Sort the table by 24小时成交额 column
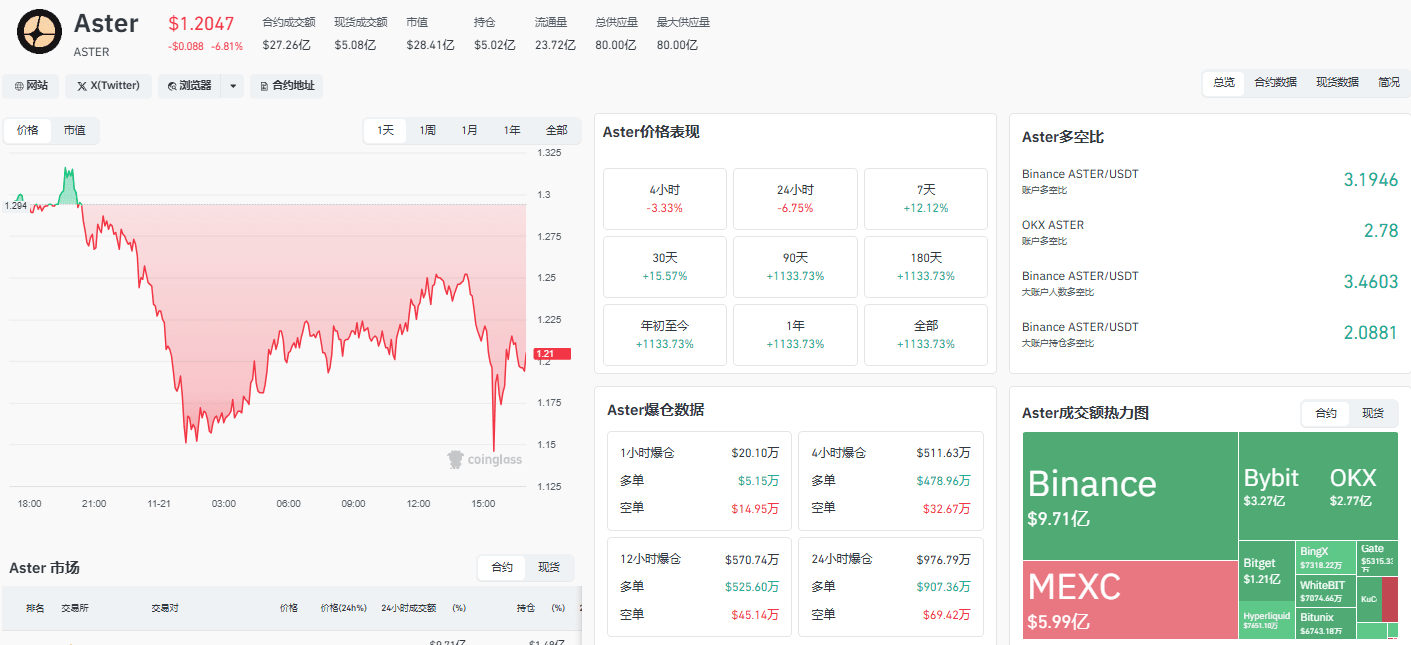The image size is (1411, 645). 408,607
